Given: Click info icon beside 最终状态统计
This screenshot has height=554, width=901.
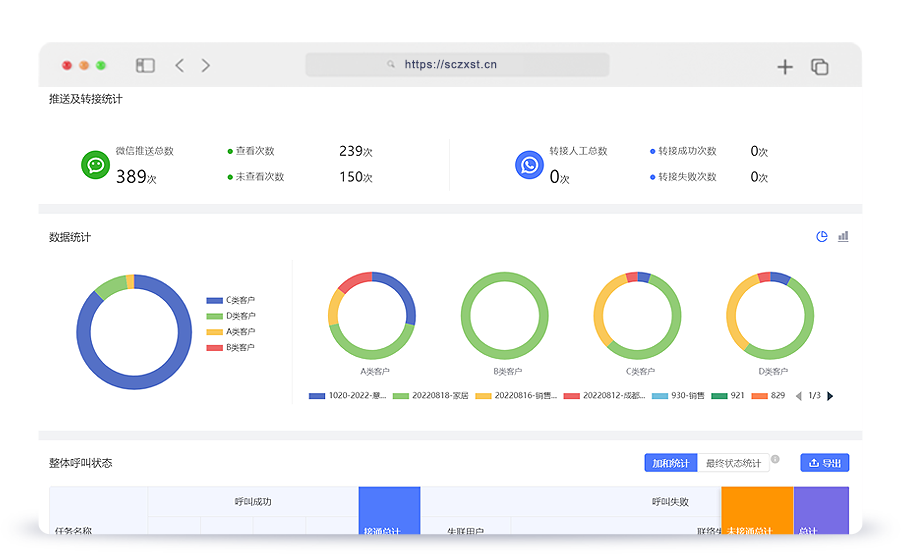Looking at the screenshot, I should pyautogui.click(x=775, y=459).
